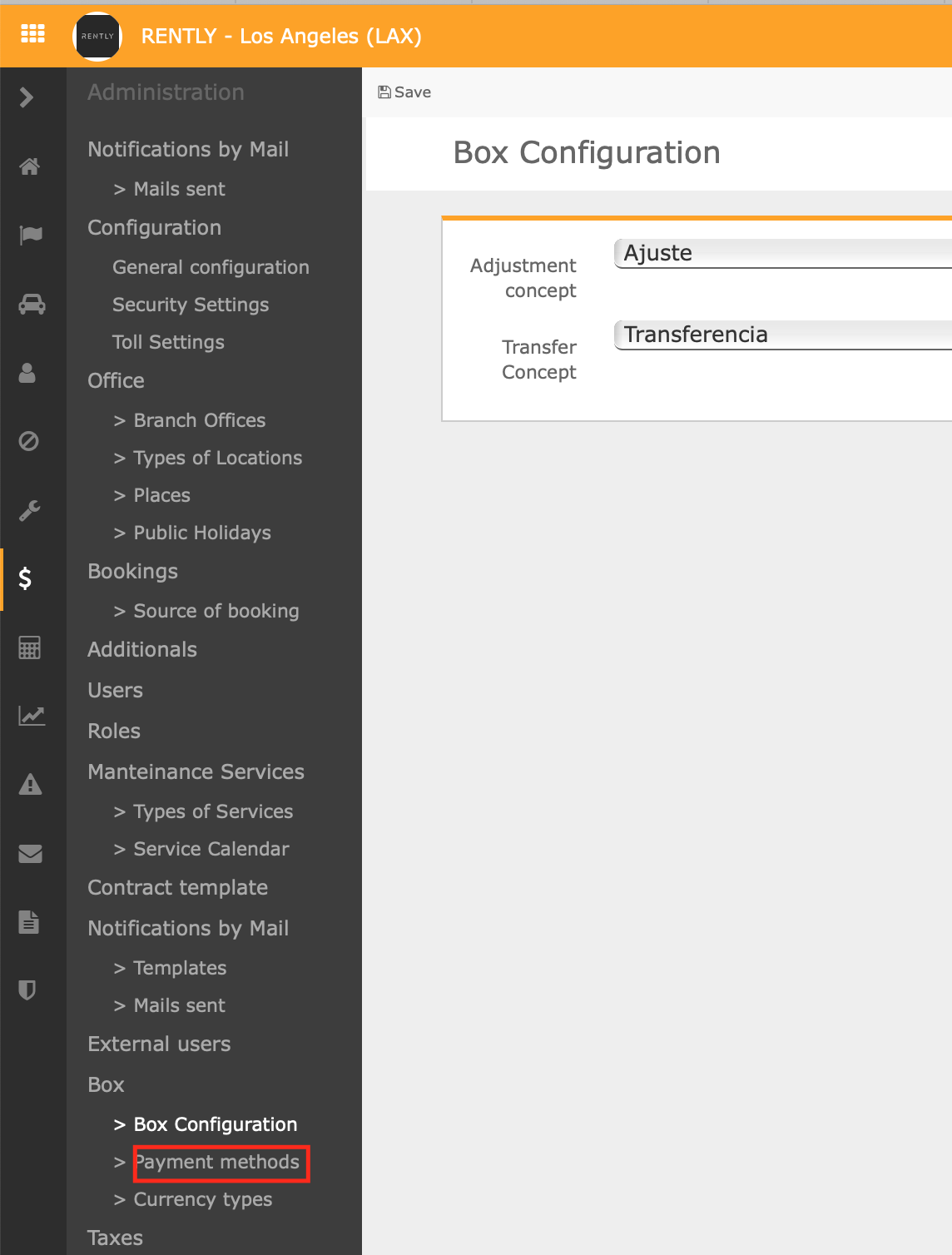Image resolution: width=952 pixels, height=1255 pixels.
Task: Open Types of Locations
Action: click(x=218, y=459)
